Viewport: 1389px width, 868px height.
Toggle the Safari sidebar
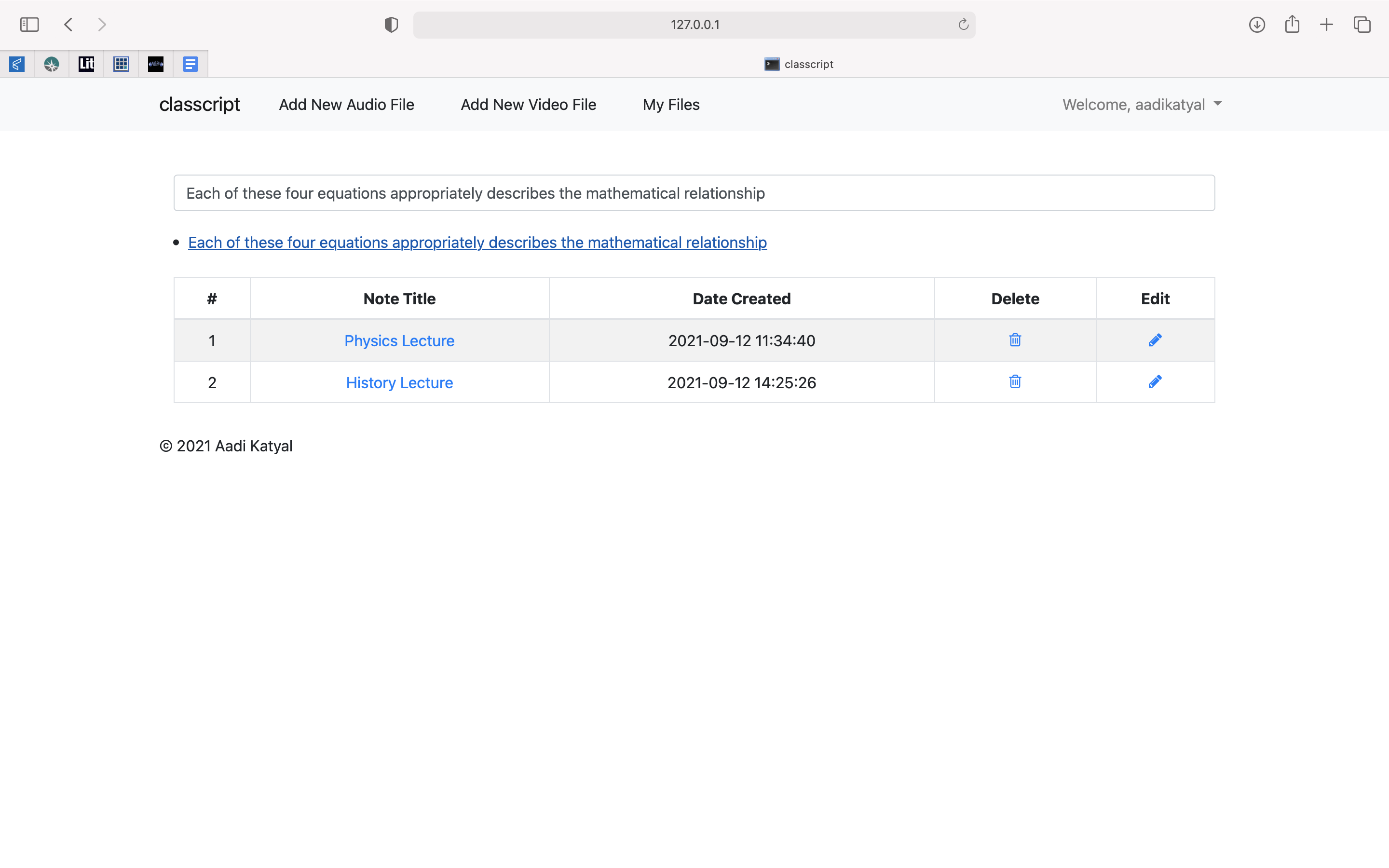(x=29, y=25)
